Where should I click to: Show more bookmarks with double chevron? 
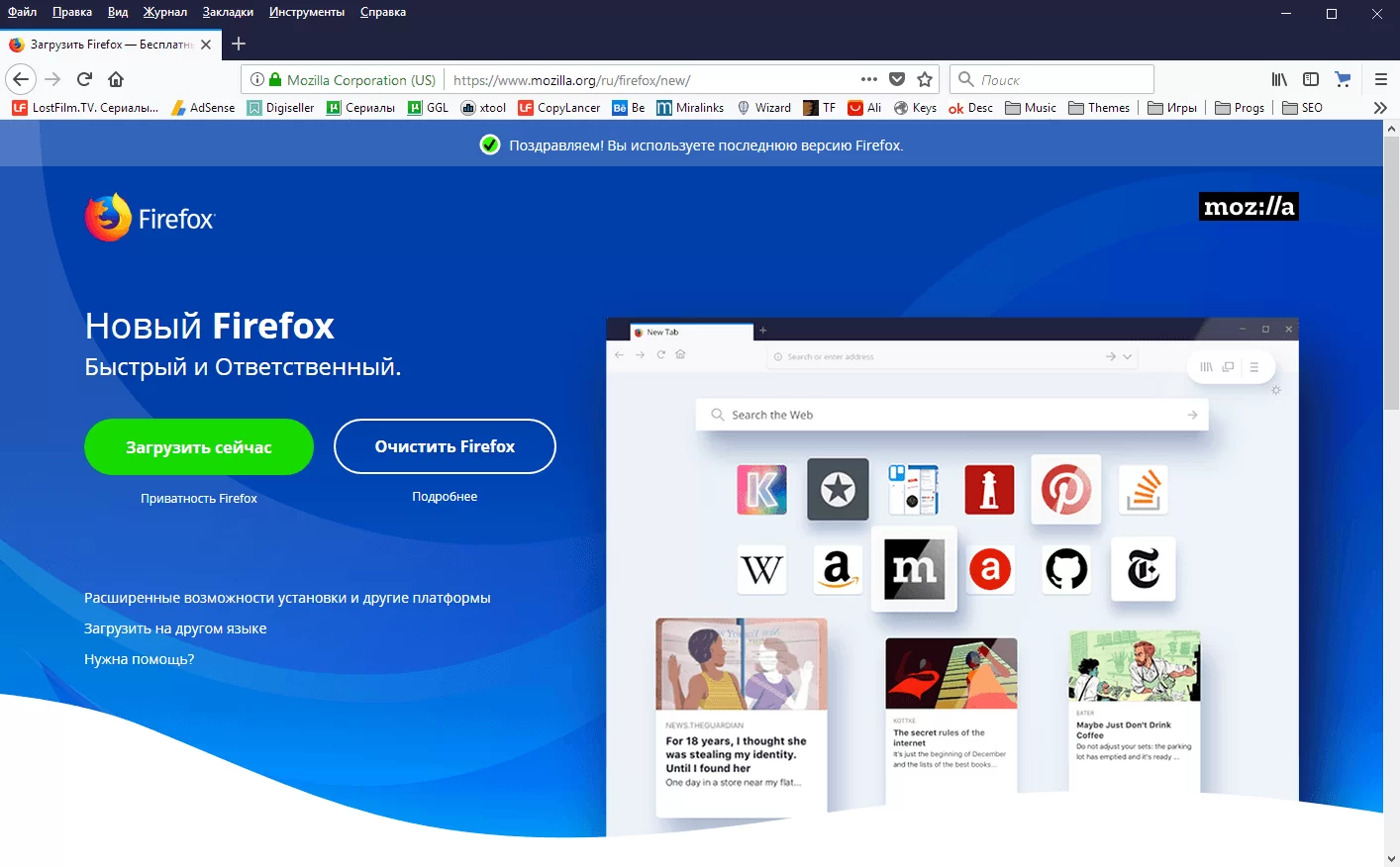[1380, 108]
